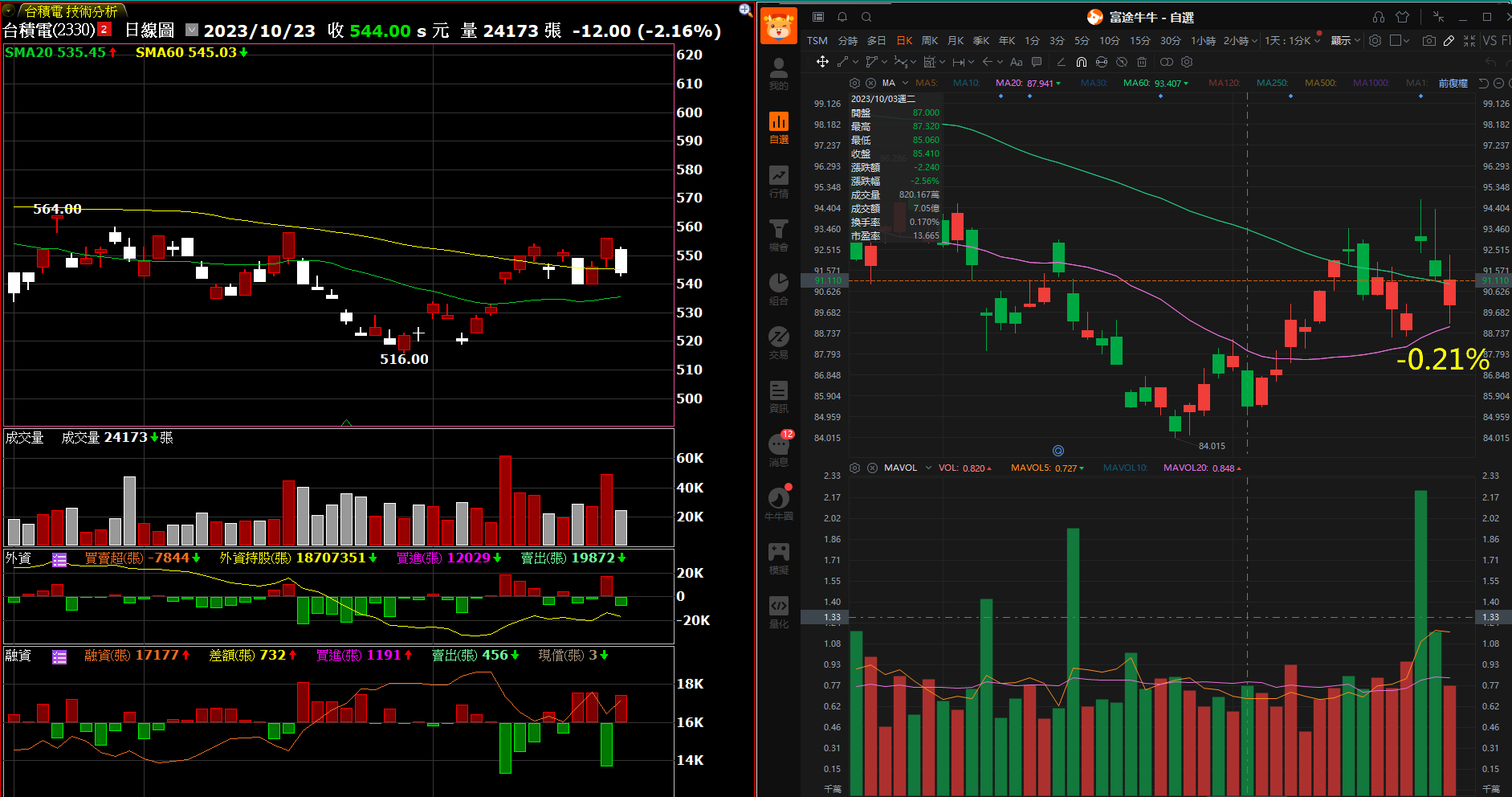Activate the drawing pencil tool icon
The image size is (1512, 797).
pos(1449,40)
